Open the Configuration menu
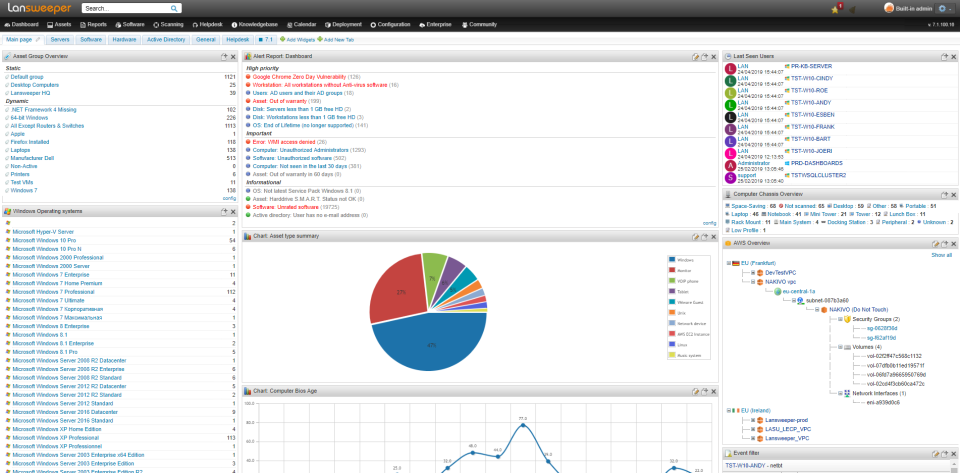 (x=390, y=24)
